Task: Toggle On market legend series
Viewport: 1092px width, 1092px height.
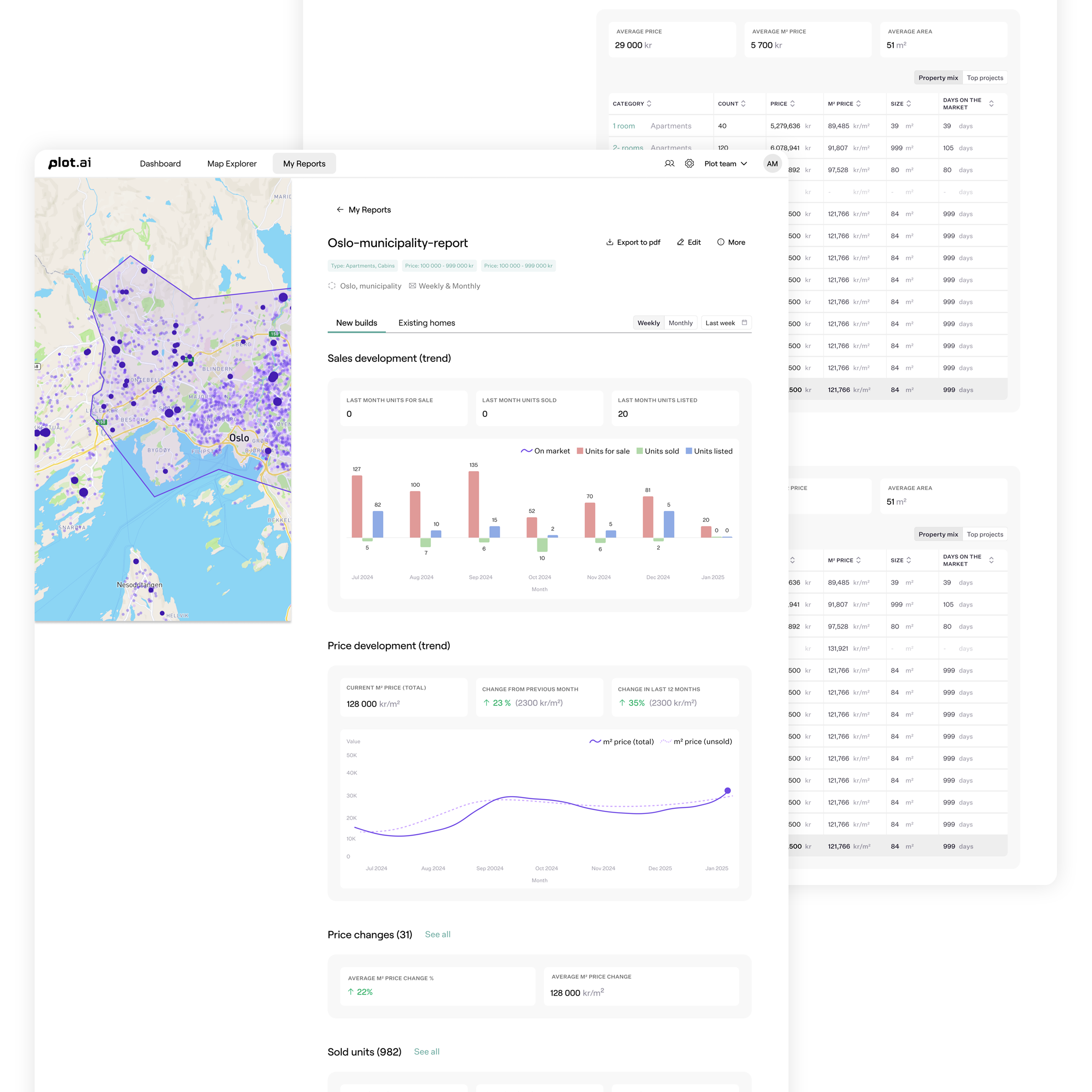Action: pyautogui.click(x=545, y=451)
